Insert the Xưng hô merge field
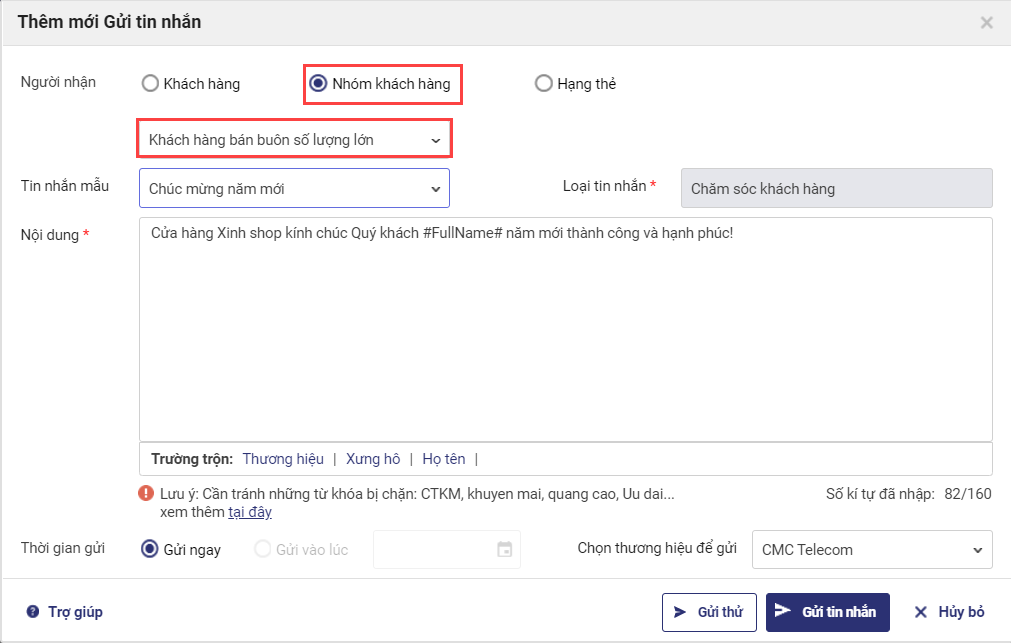Screen dimensions: 1011x643 pos(373,459)
